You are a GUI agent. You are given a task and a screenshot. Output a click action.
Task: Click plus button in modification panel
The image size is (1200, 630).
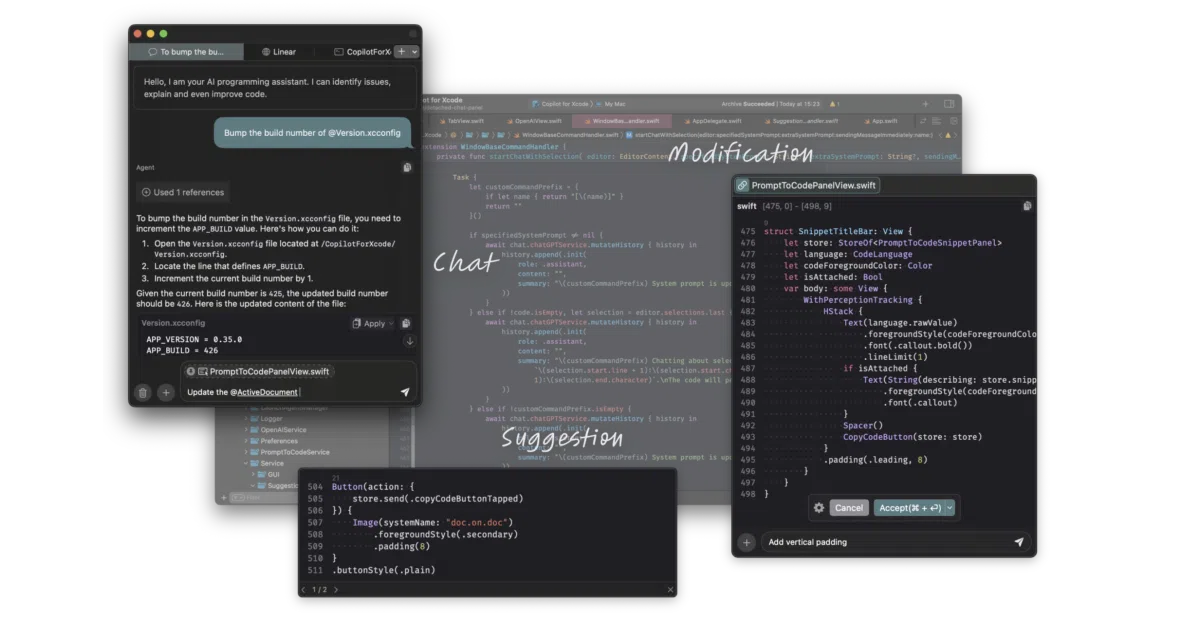pos(746,542)
